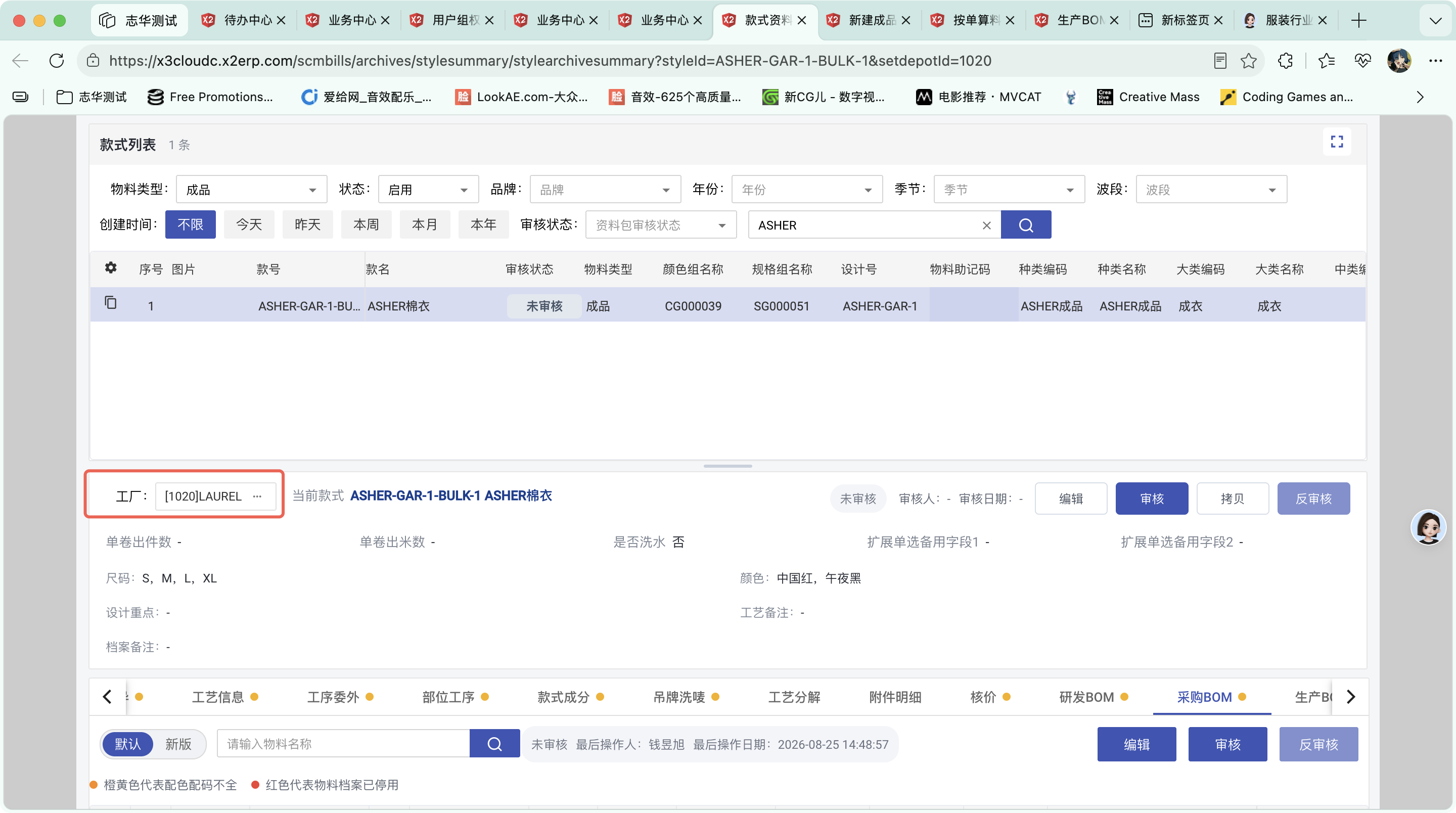This screenshot has height=813, width=1456.
Task: Select 昨天 creation time filter
Action: 308,224
